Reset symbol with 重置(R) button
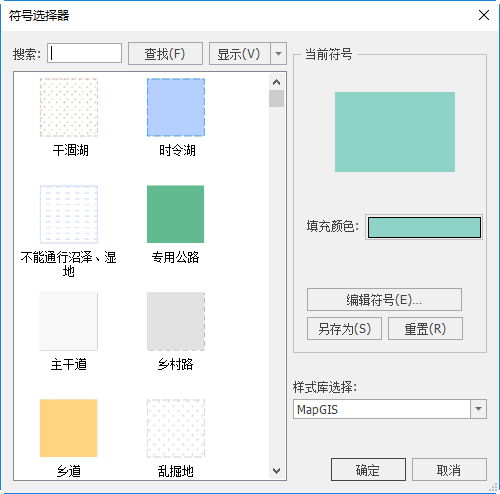This screenshot has width=500, height=494. (425, 329)
